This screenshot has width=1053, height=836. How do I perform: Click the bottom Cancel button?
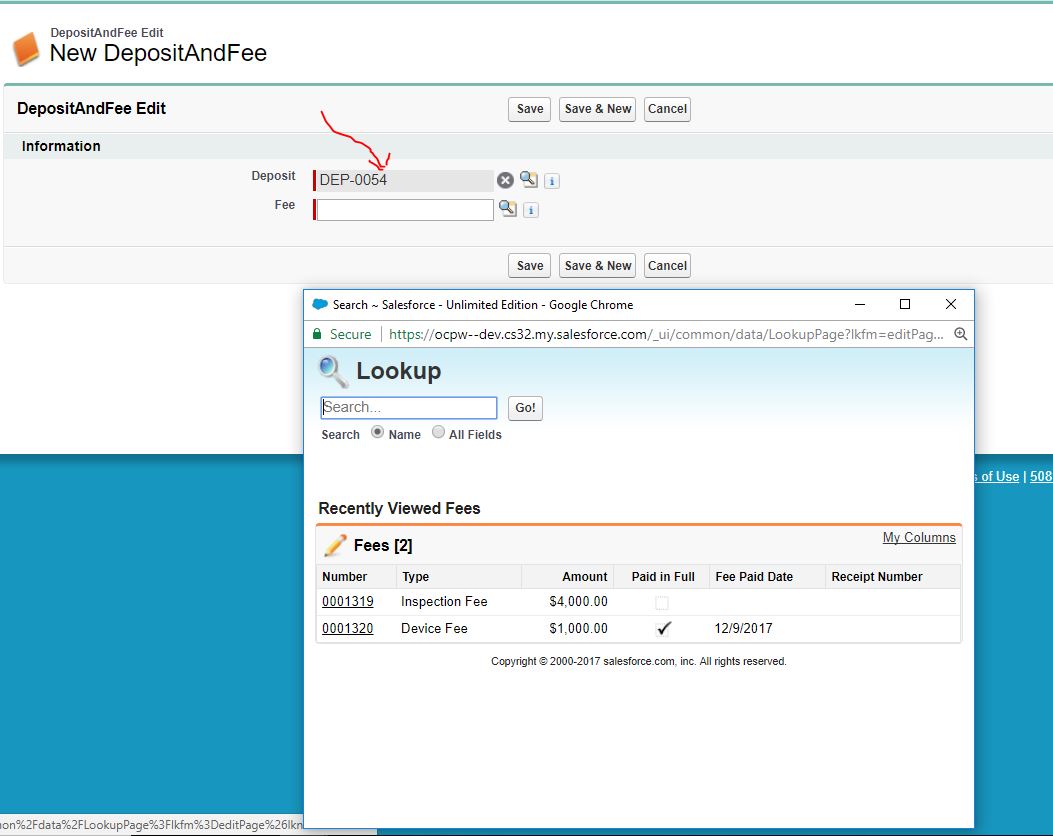coord(667,266)
